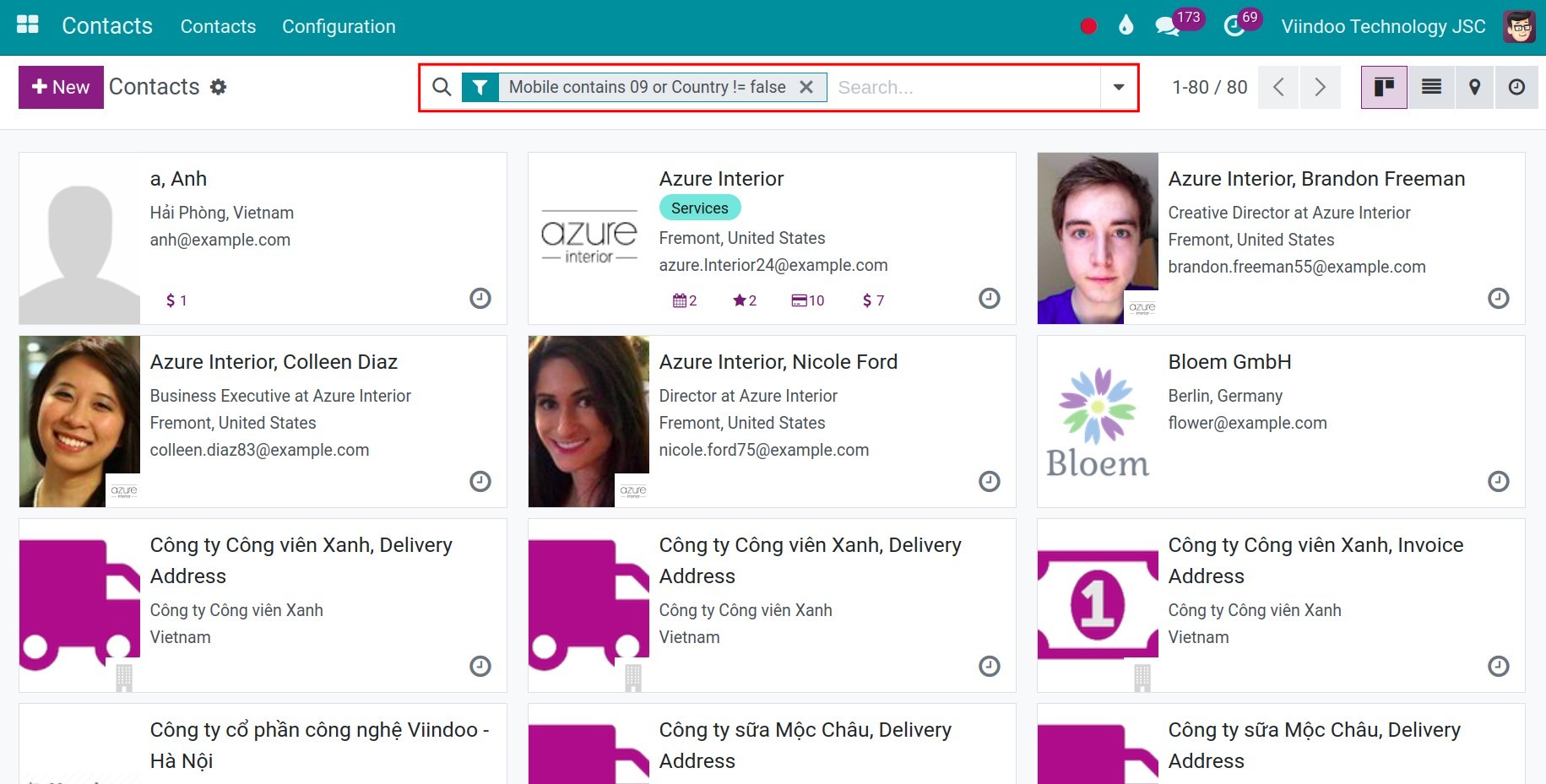The image size is (1546, 784).
Task: Open activity clock on Nicole Ford card
Action: coord(990,481)
